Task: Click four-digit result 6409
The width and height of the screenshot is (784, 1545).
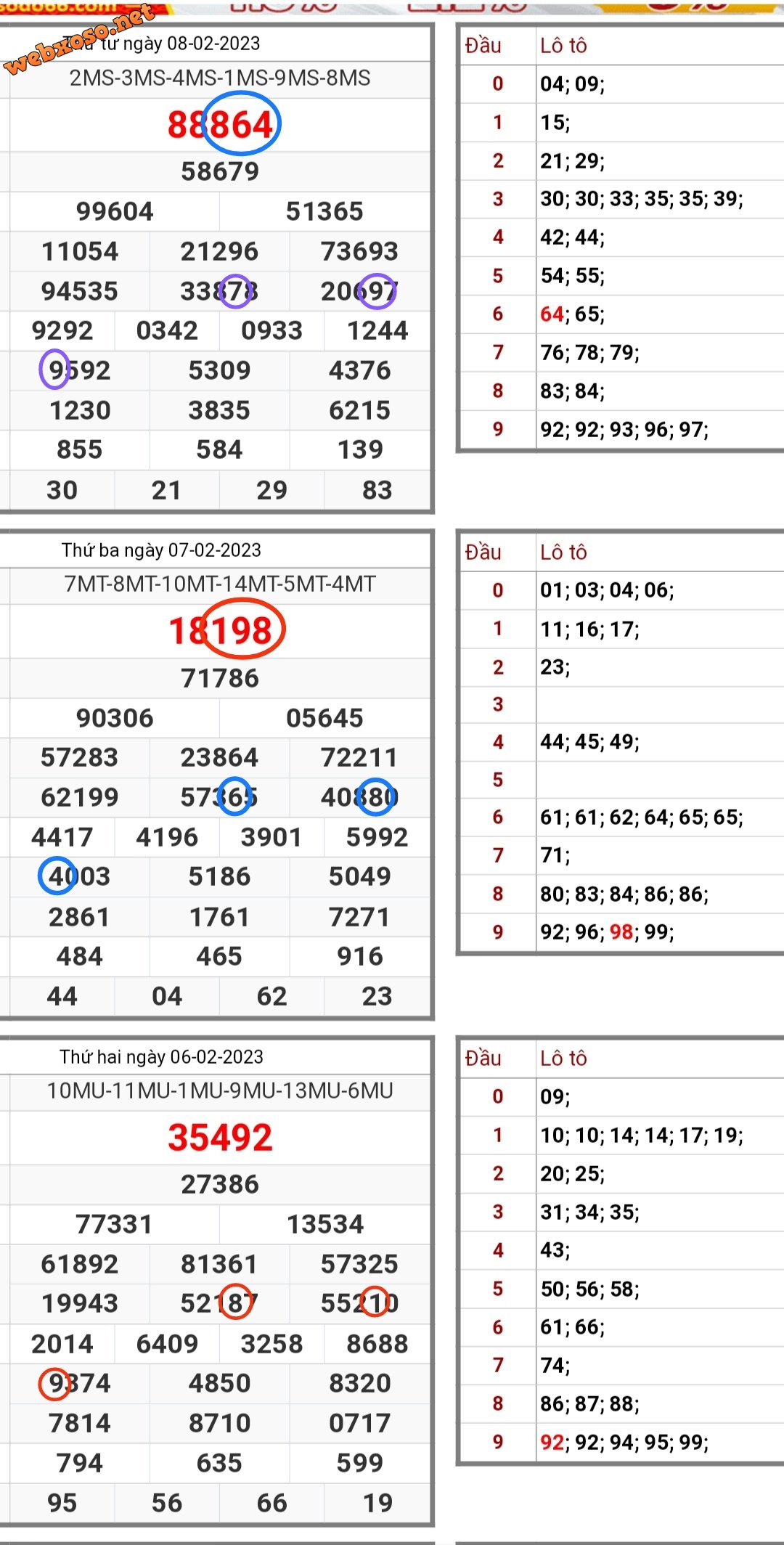Action: [167, 1344]
